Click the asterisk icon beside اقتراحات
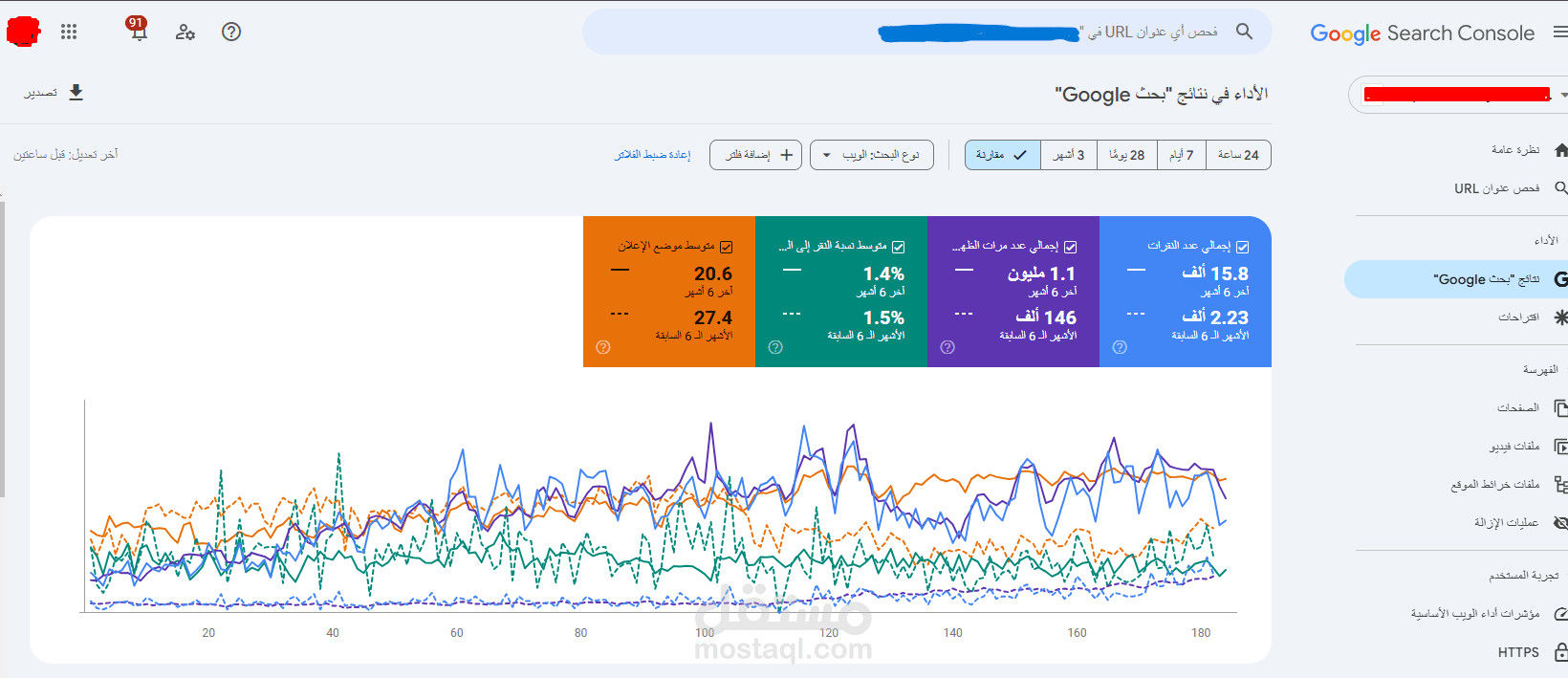The image size is (1568, 678). tap(1560, 317)
